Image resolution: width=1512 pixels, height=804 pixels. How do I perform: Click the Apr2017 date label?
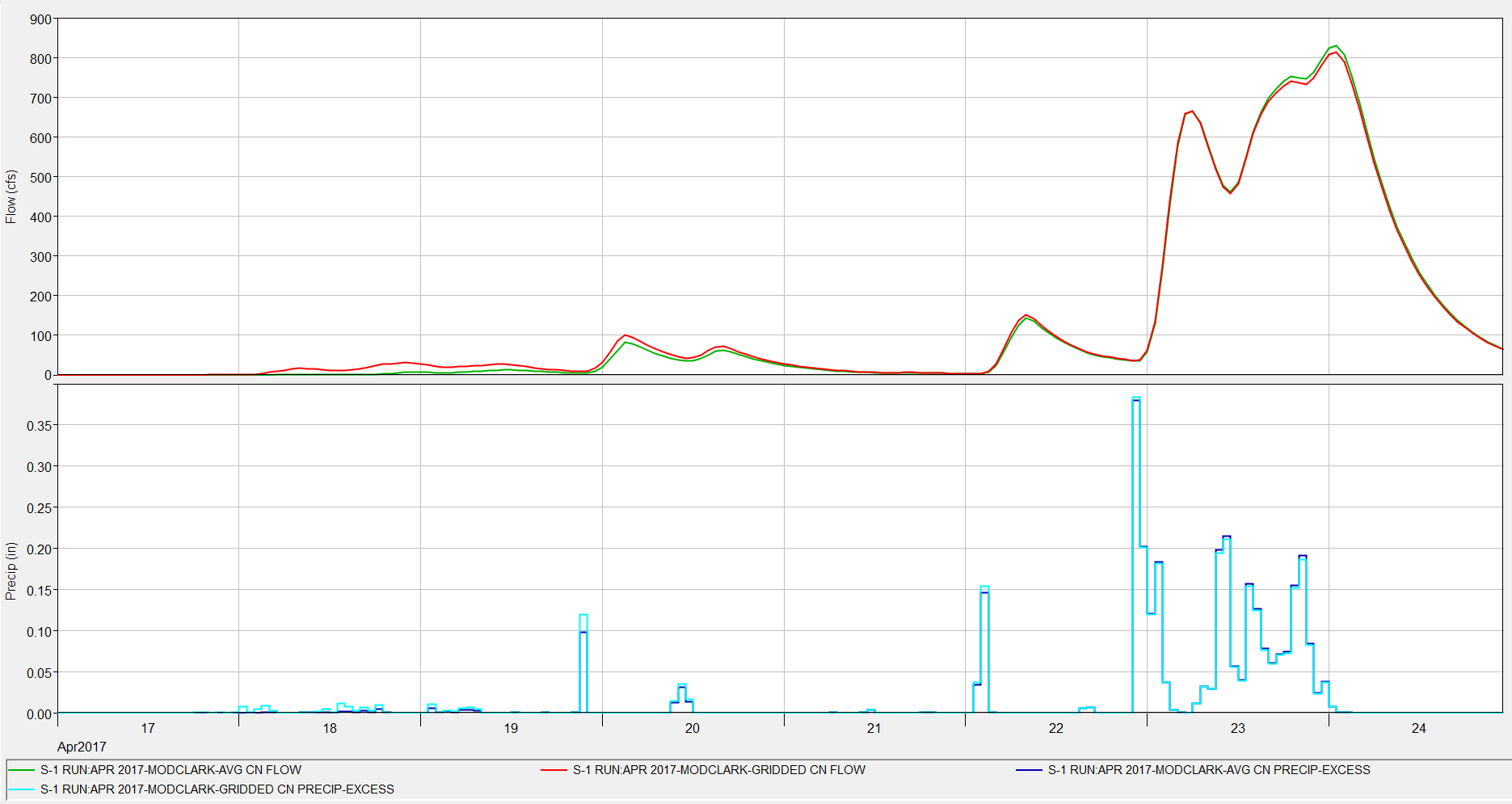82,747
